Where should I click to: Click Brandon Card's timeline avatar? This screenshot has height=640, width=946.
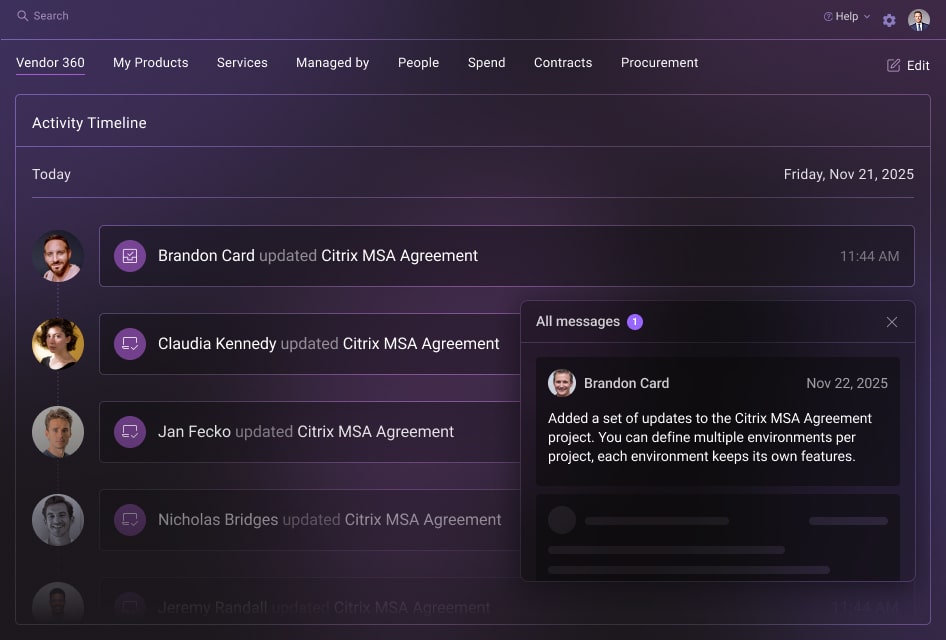[57, 256]
